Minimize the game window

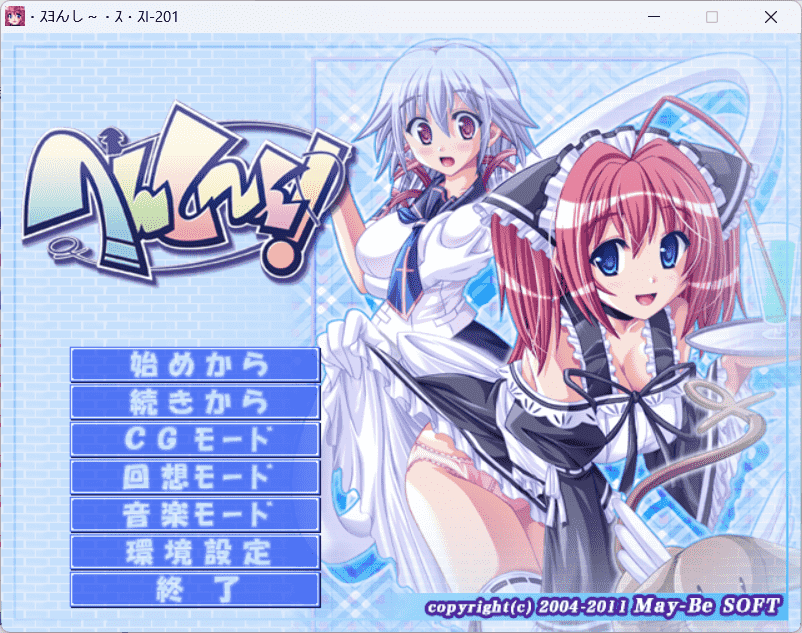pyautogui.click(x=654, y=17)
